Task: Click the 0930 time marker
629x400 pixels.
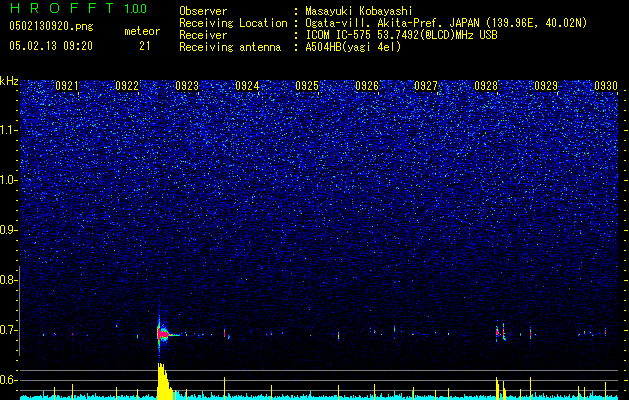Action: (606, 86)
